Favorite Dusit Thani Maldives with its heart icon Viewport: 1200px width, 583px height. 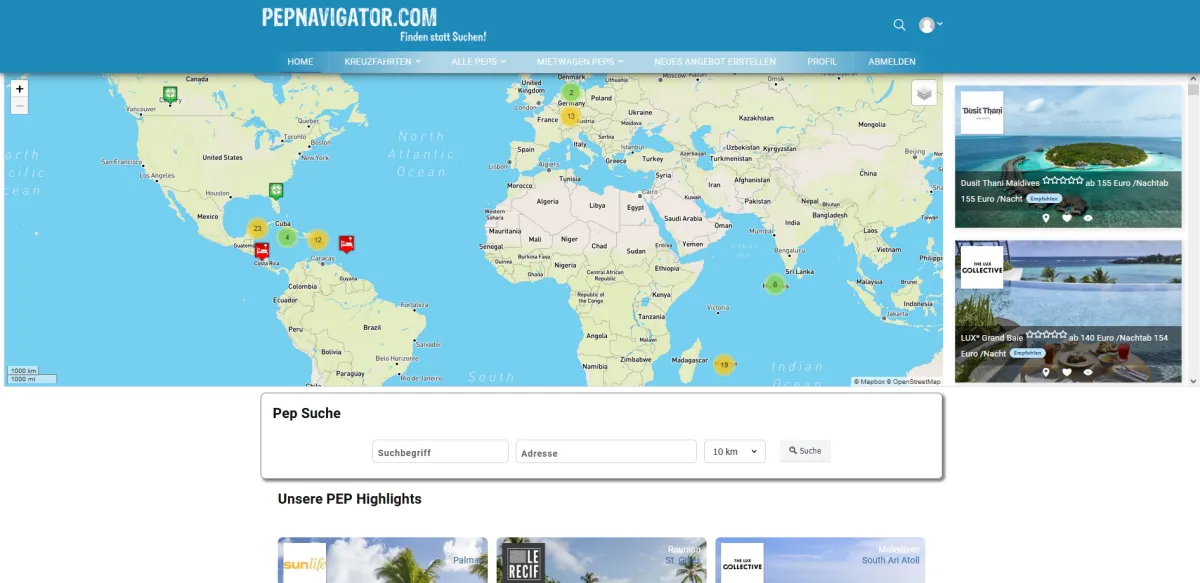click(x=1066, y=218)
